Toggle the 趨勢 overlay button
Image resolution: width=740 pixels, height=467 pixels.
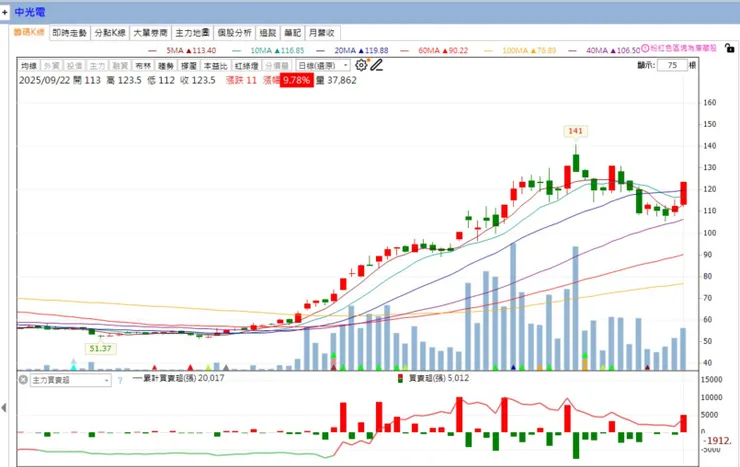166,66
